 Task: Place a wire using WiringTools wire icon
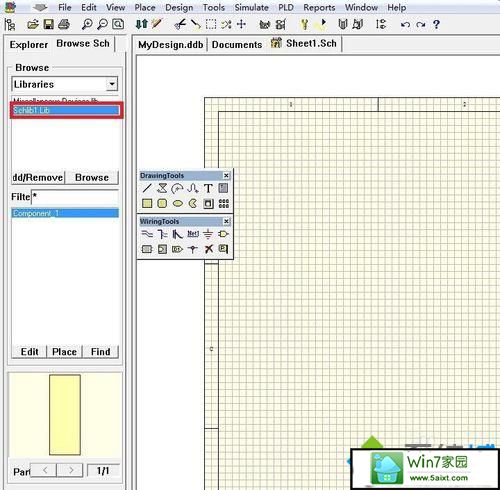coord(147,234)
